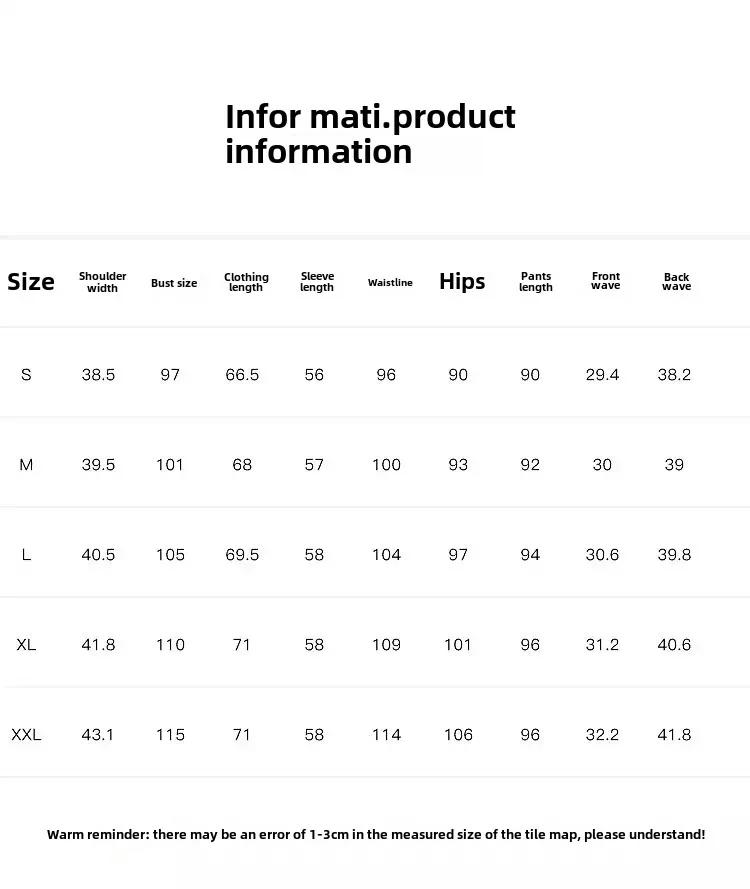The height and width of the screenshot is (889, 750).
Task: Click the 38.5 shoulder width value
Action: 98,375
